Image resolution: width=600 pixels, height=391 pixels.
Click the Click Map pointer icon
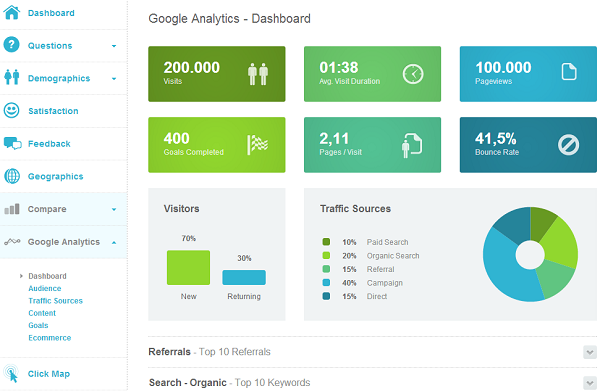coord(11,373)
